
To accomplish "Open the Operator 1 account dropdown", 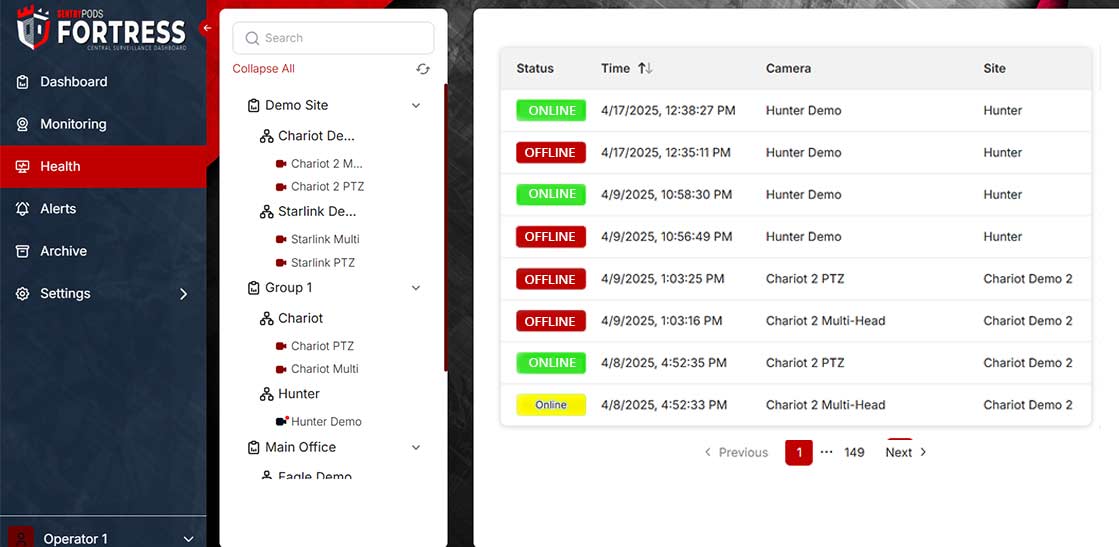I will pos(188,539).
